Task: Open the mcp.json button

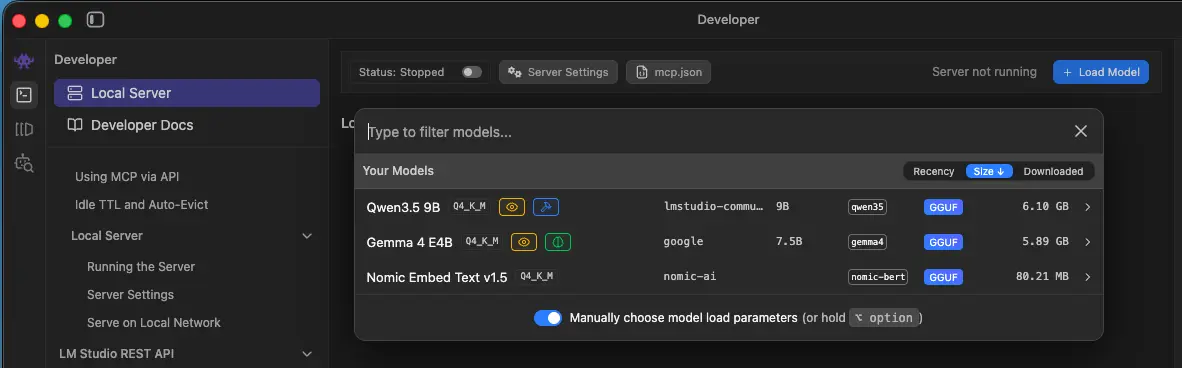Action: (x=669, y=72)
